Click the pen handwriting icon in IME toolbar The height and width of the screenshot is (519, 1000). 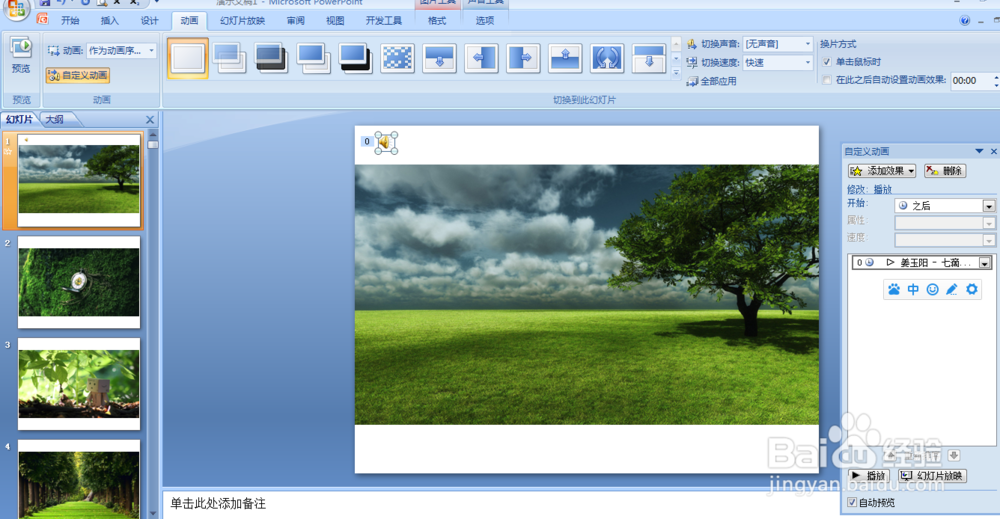tap(952, 289)
